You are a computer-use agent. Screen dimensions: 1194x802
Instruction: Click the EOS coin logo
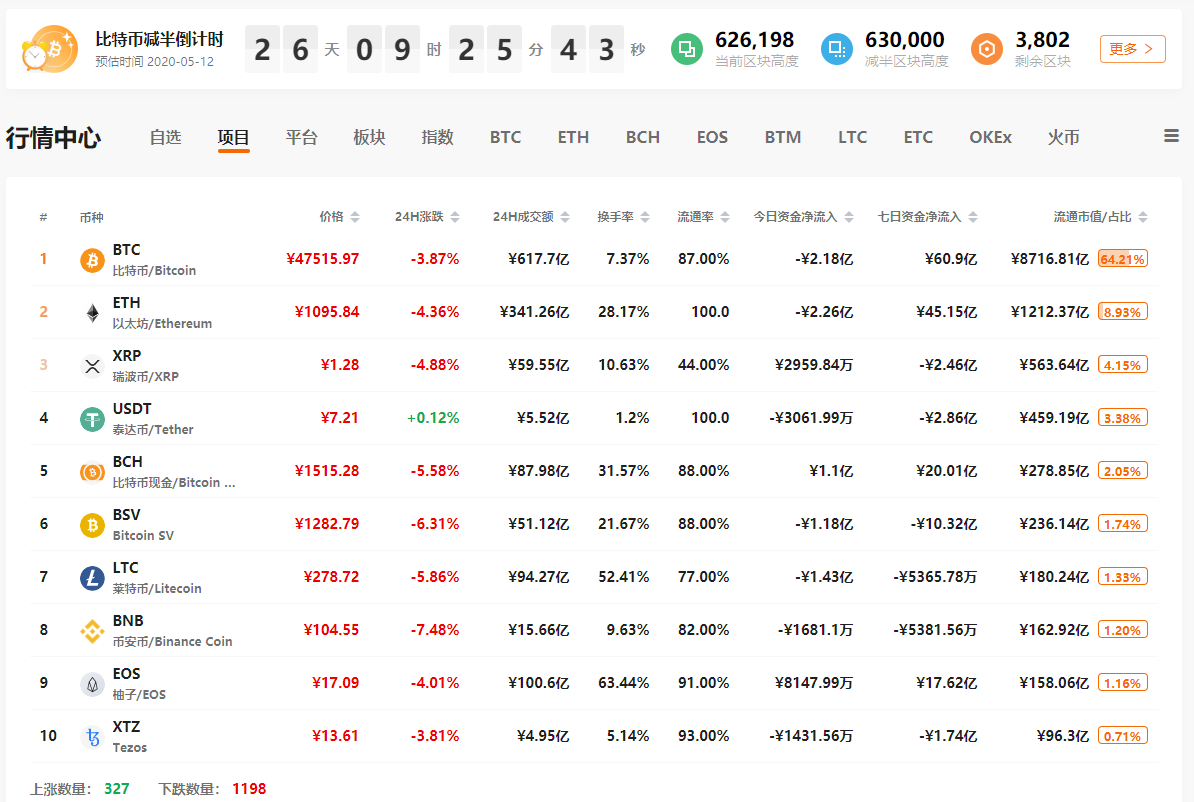click(x=92, y=684)
